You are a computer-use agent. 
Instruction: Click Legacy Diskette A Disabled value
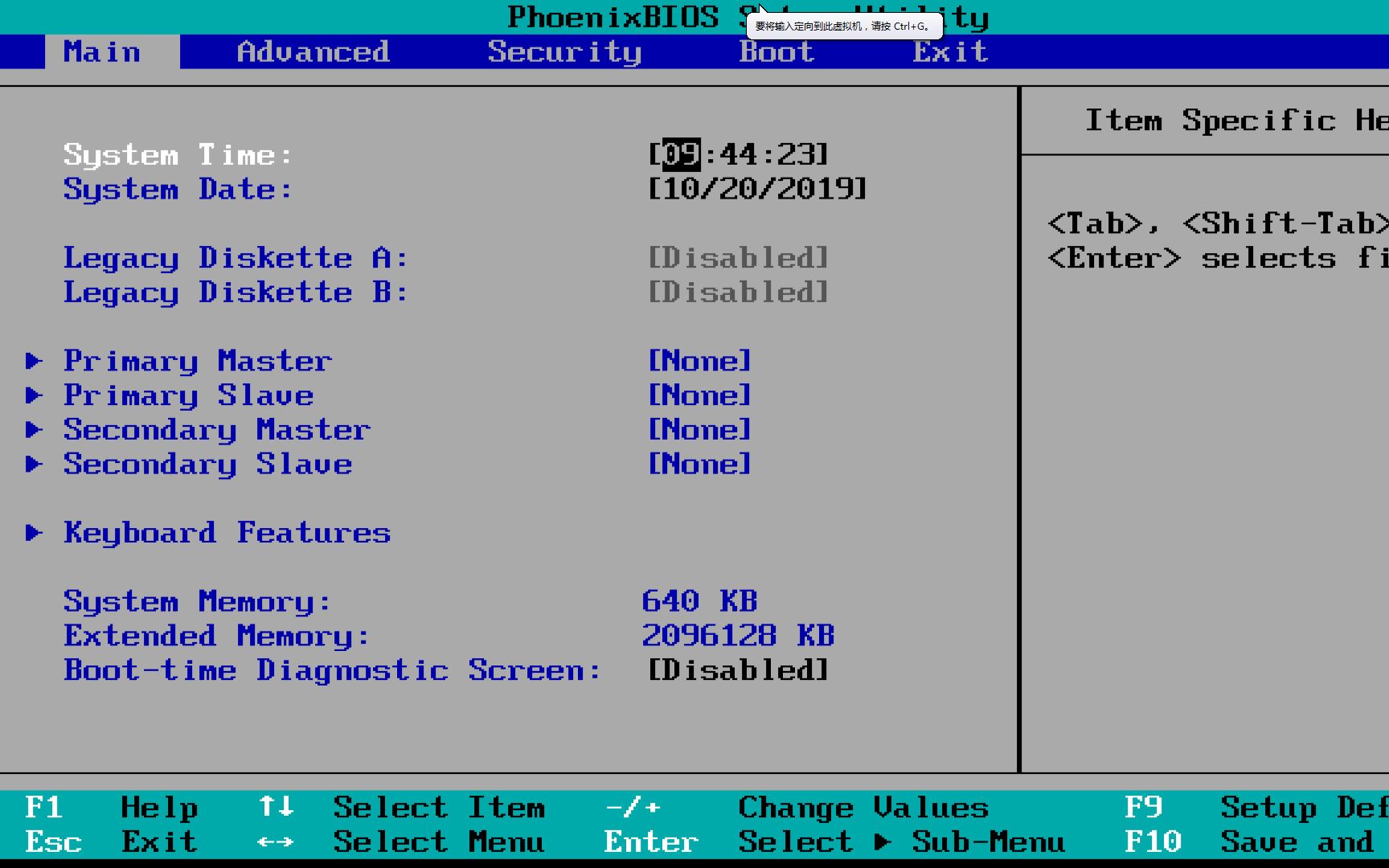tap(738, 258)
